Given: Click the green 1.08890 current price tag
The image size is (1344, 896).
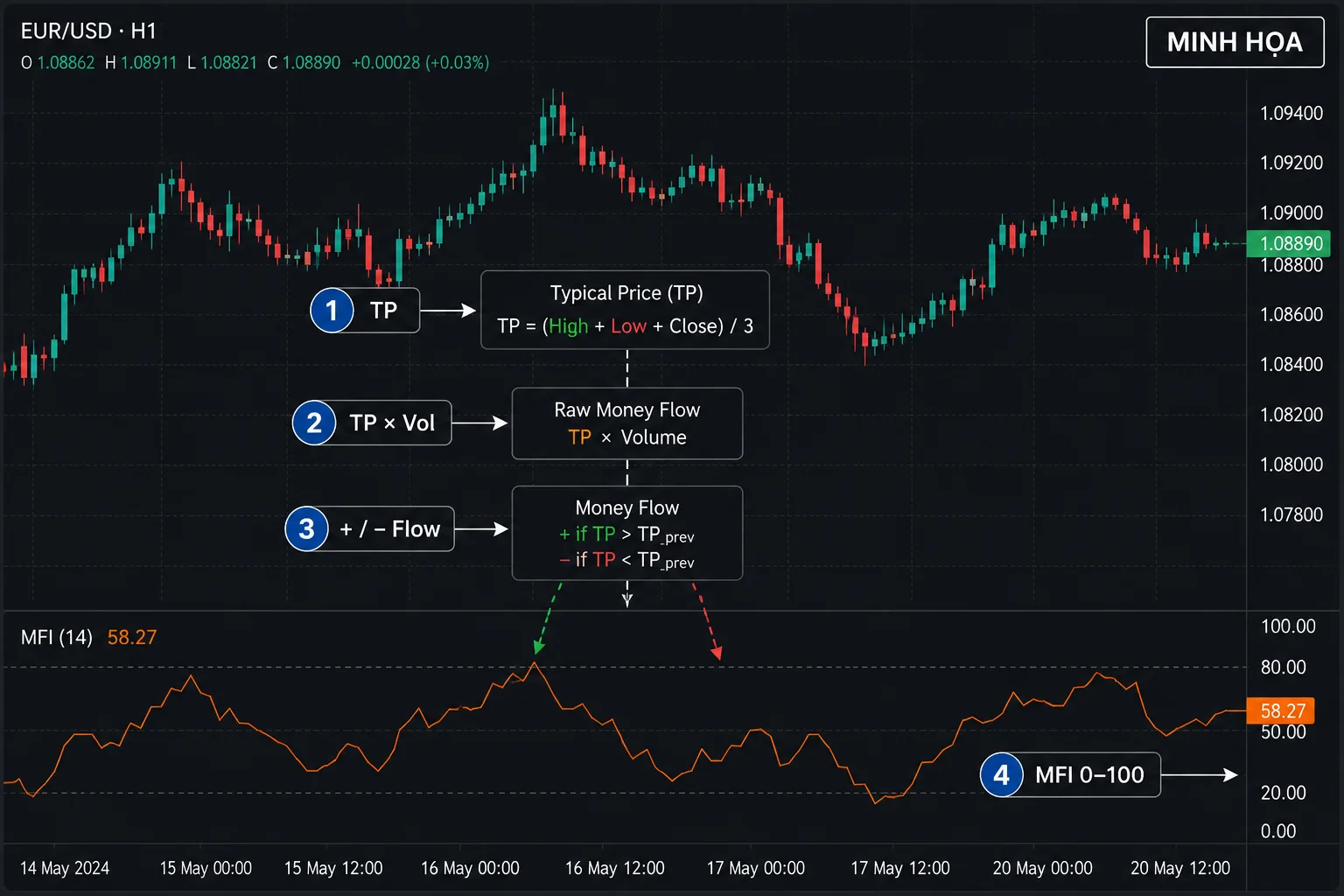Looking at the screenshot, I should pos(1289,243).
